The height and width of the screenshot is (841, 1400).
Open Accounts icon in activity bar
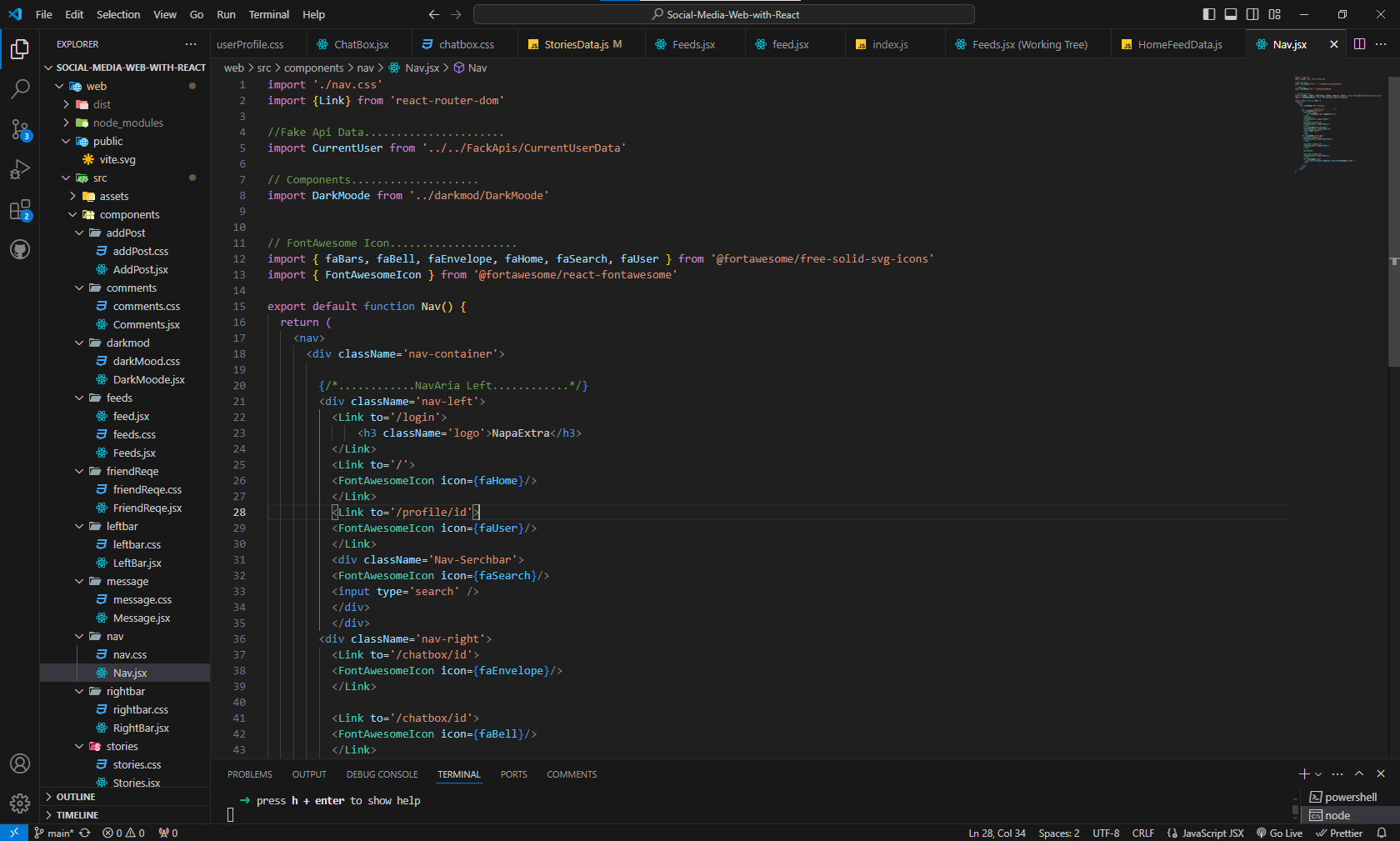(20, 763)
